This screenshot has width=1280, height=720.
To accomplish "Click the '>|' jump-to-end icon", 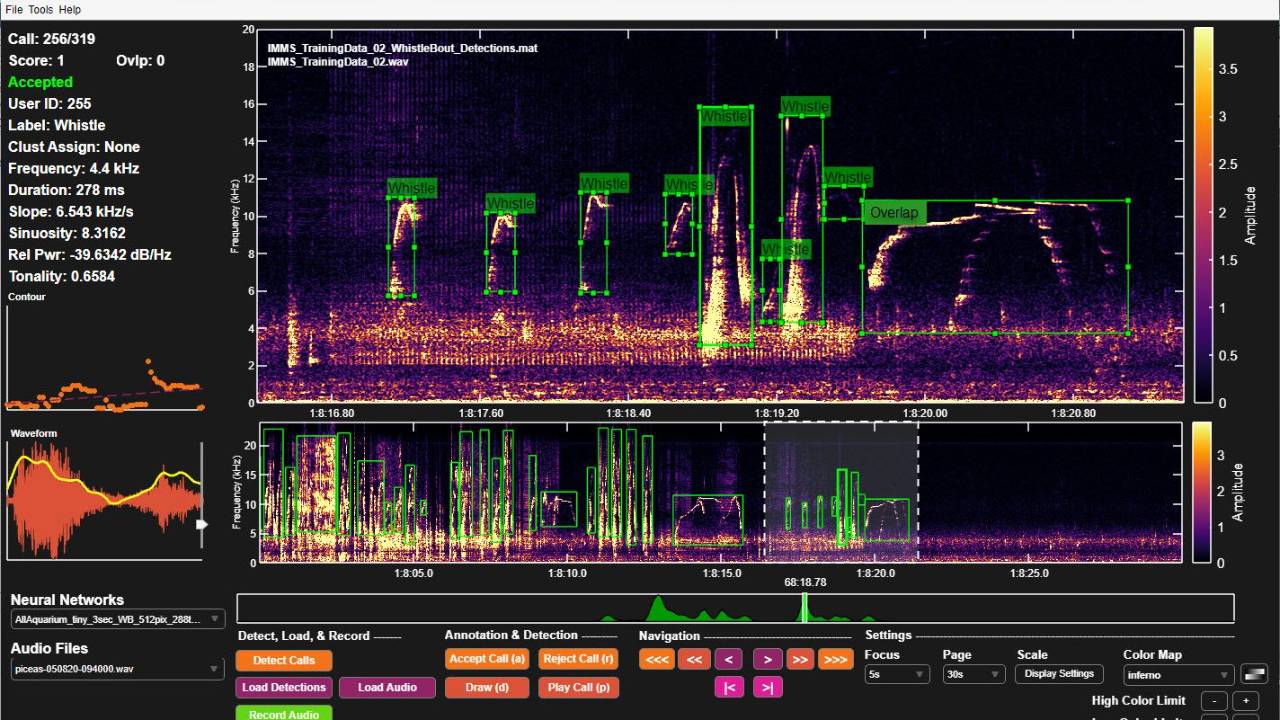I will 766,687.
